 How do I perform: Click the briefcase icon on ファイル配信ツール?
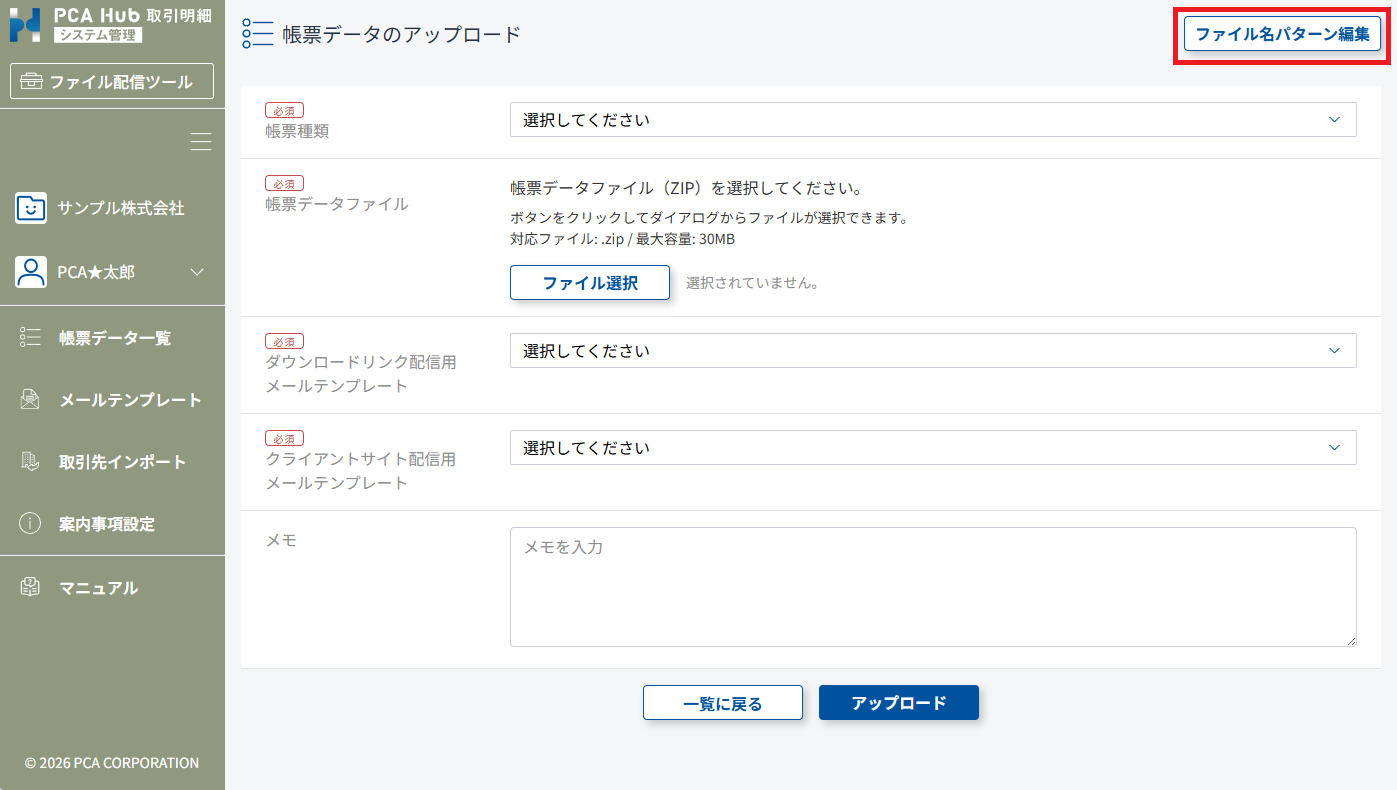(32, 82)
